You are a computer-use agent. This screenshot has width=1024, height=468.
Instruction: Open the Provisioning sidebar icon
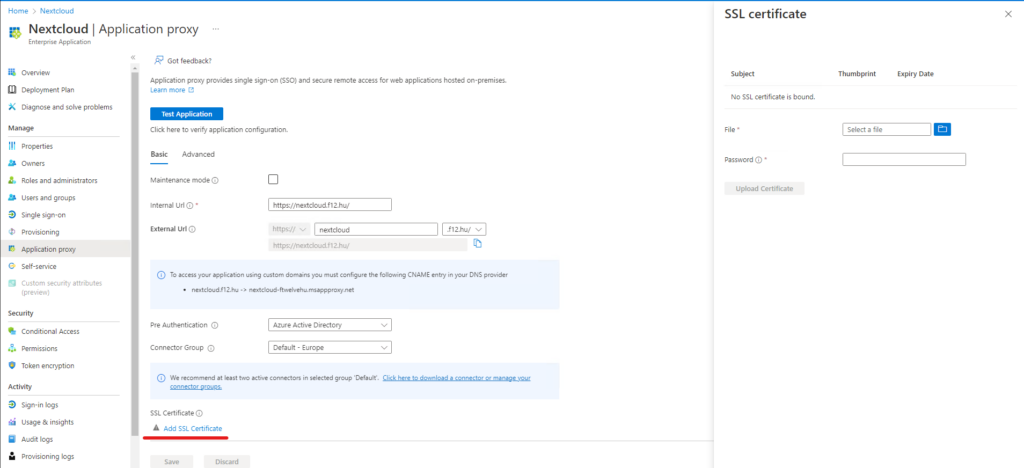pyautogui.click(x=12, y=232)
